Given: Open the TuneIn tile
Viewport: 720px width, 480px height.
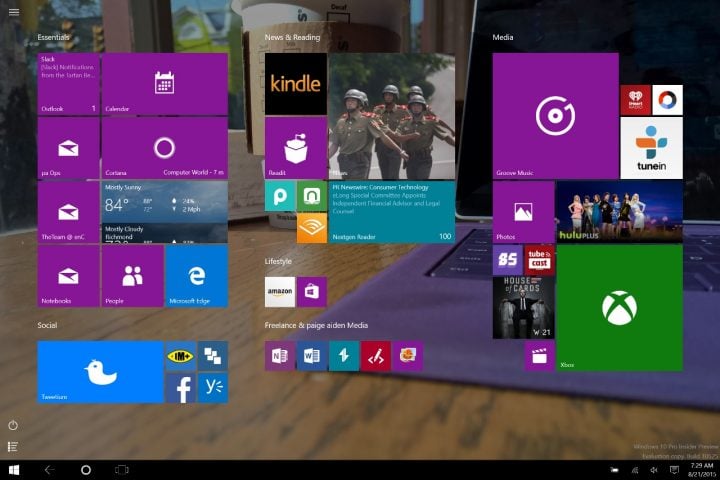Looking at the screenshot, I should point(652,148).
